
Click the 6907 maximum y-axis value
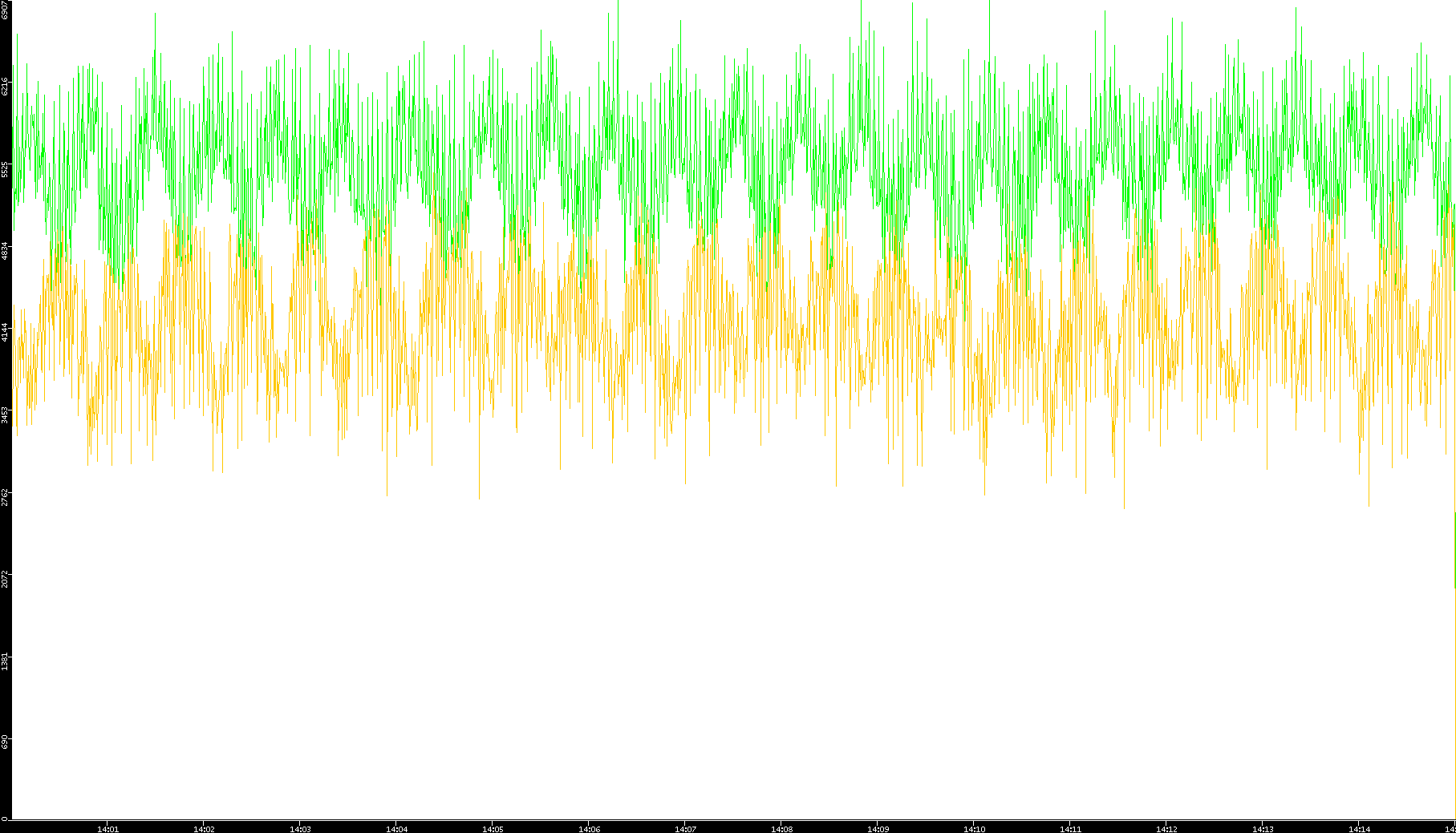click(5, 10)
